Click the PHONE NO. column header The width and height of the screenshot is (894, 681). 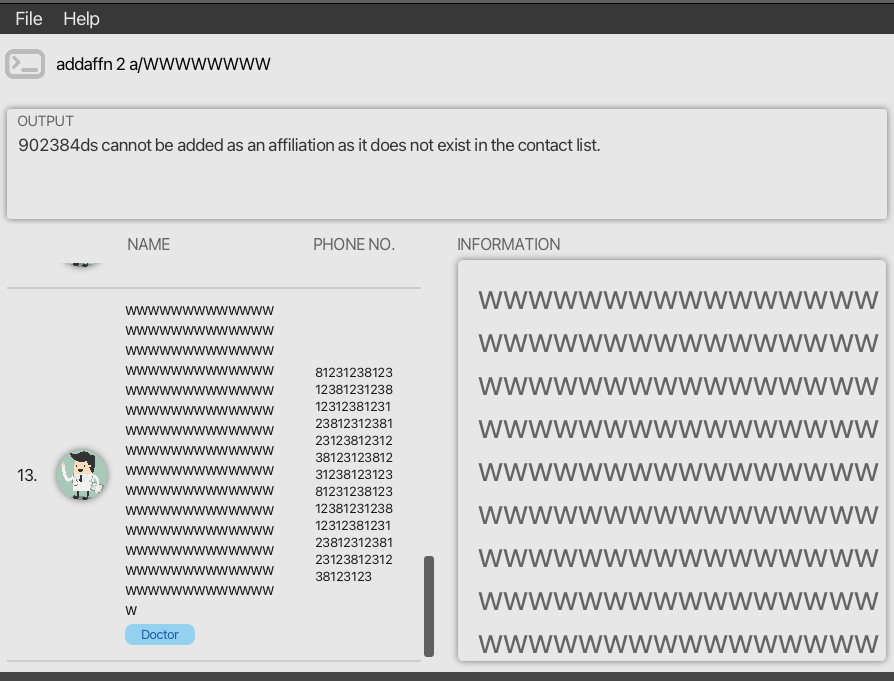353,245
